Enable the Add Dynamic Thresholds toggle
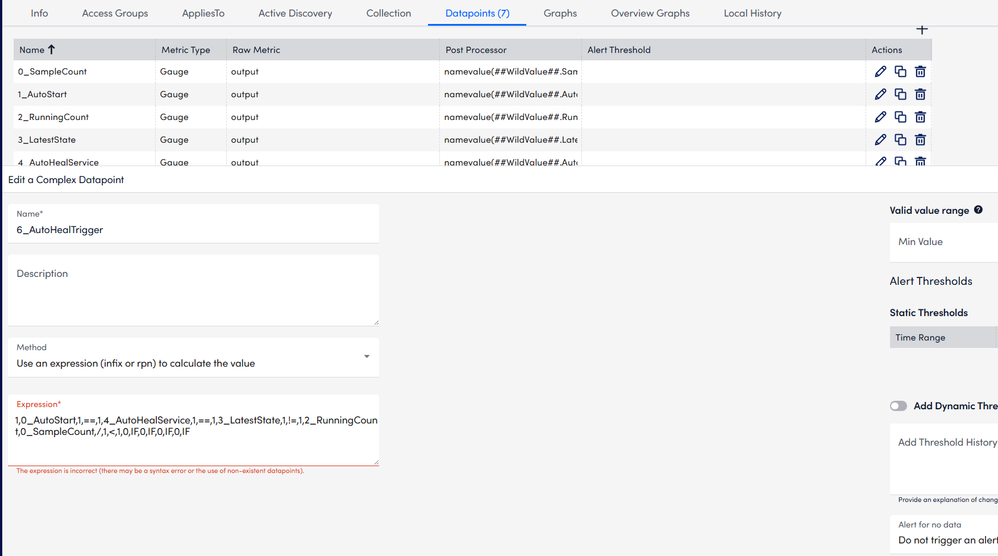This screenshot has height=556, width=998. pyautogui.click(x=898, y=406)
